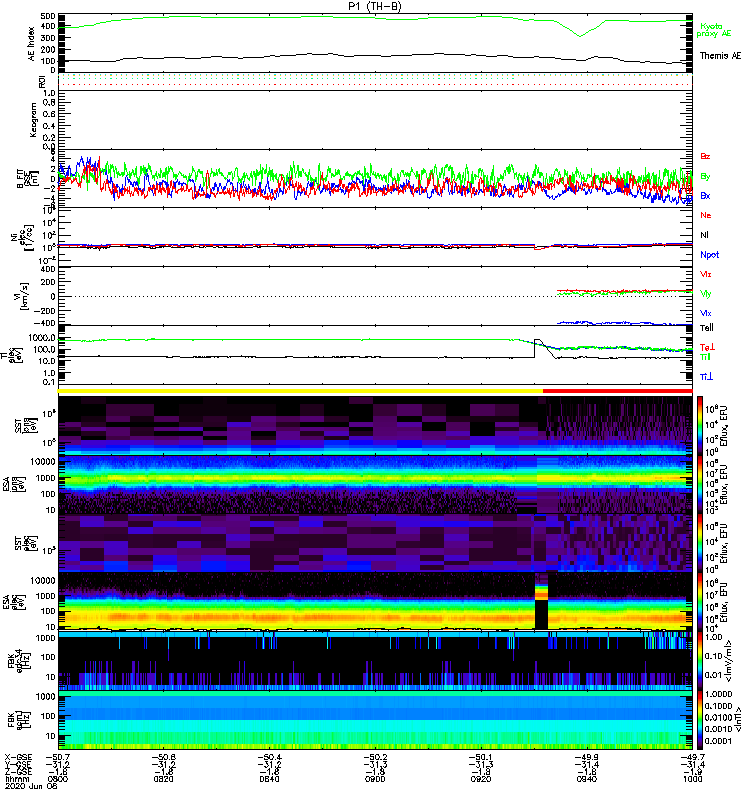The width and height of the screenshot is (750, 800).
Task: Click the ESA ion spectrogram color bar
Action: pyautogui.click(x=700, y=484)
